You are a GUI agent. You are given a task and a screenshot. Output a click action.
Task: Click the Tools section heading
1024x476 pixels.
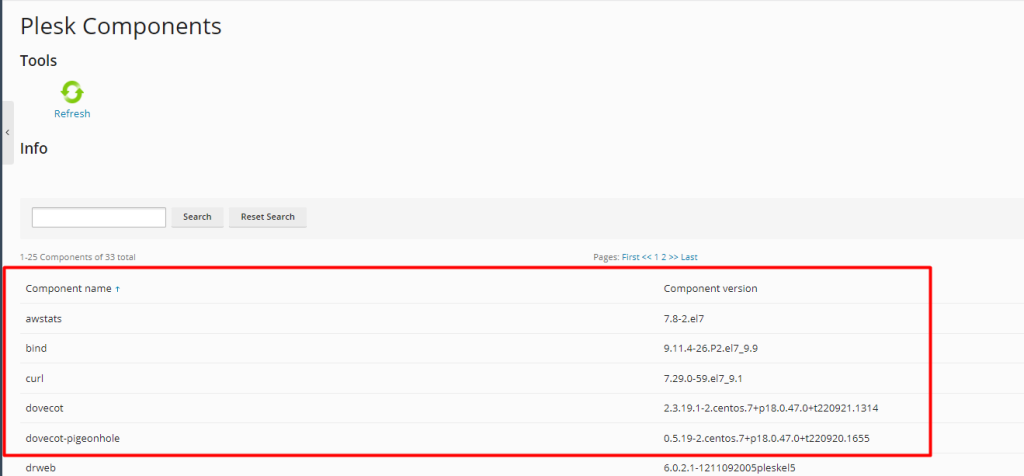(39, 61)
